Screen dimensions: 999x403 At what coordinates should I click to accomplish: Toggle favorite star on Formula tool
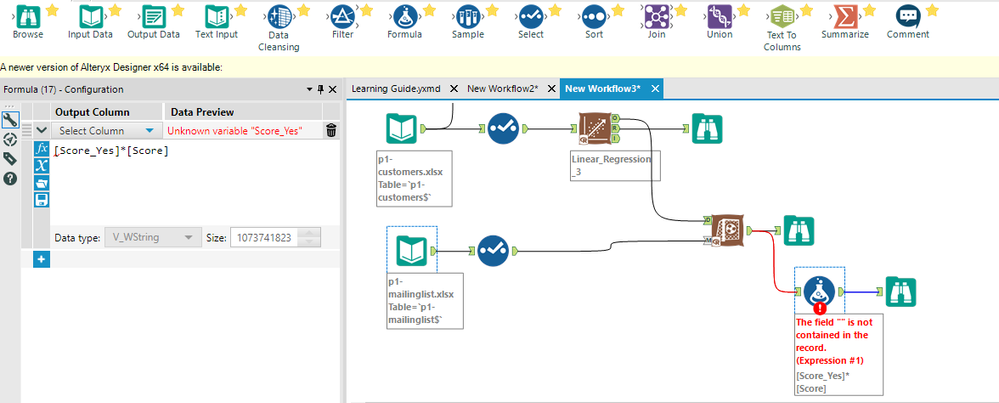[x=429, y=9]
